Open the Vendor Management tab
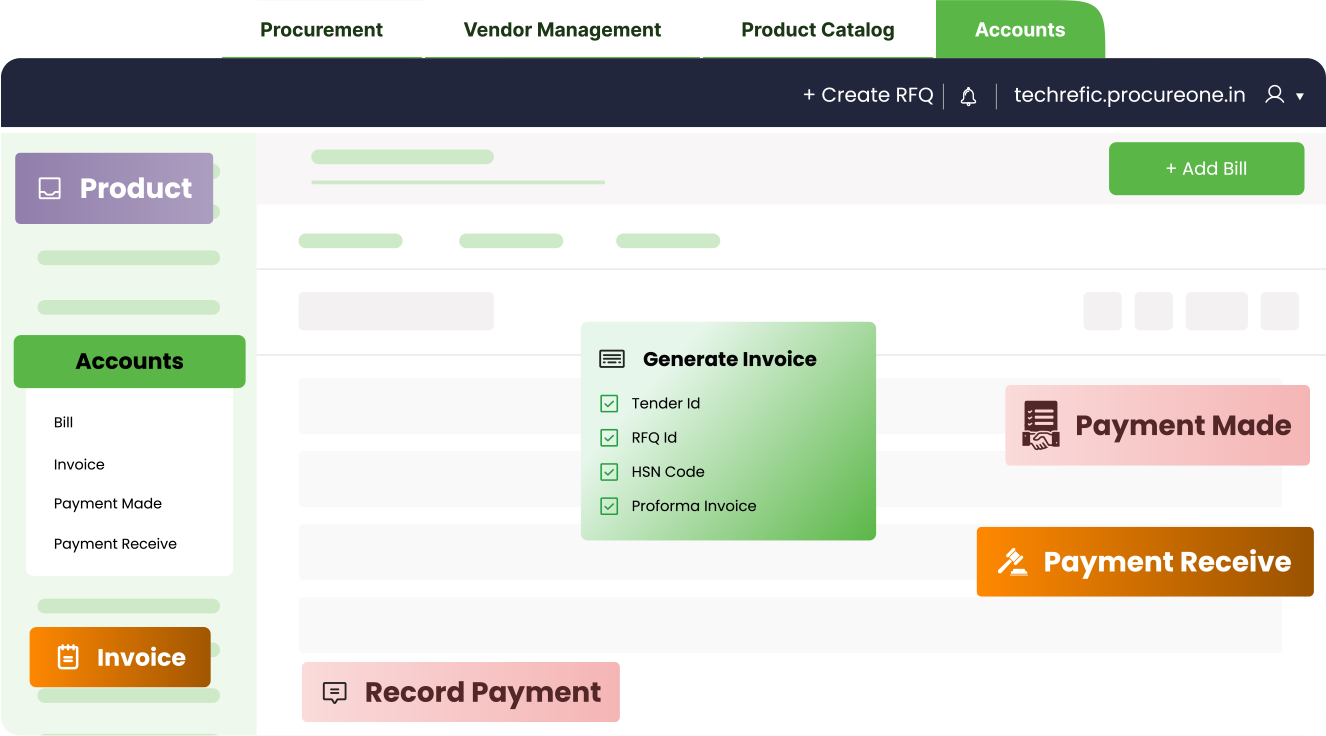The width and height of the screenshot is (1326, 736). (x=562, y=30)
